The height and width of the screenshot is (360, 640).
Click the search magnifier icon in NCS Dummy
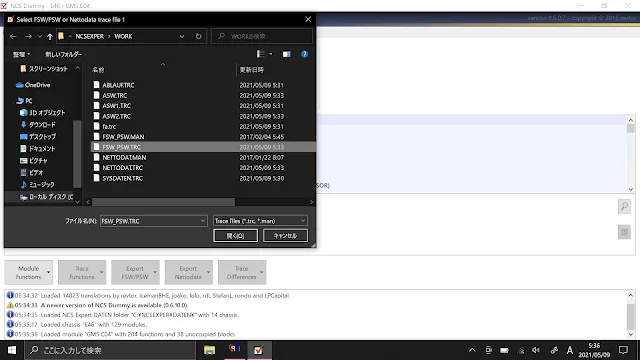(624, 207)
